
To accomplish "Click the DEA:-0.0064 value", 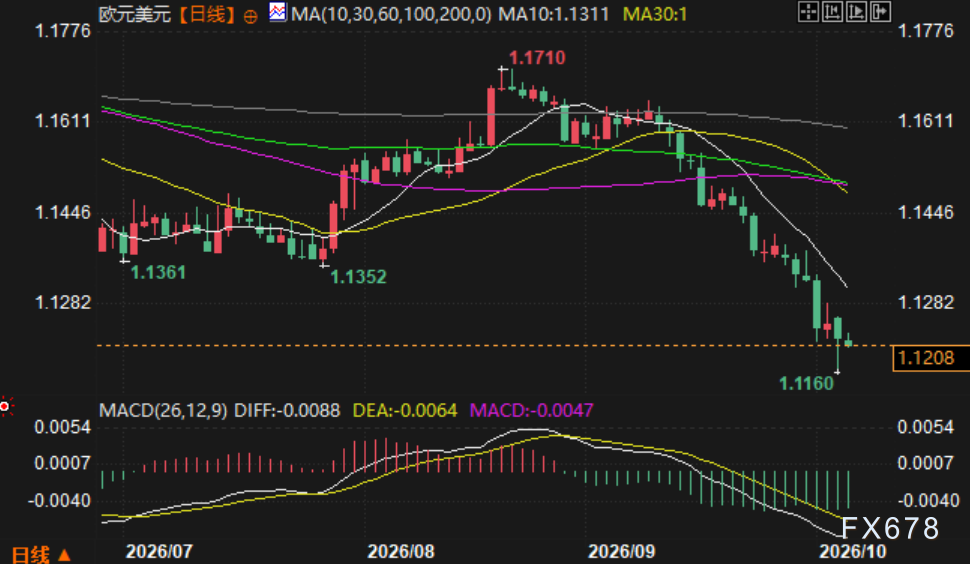I will point(405,410).
